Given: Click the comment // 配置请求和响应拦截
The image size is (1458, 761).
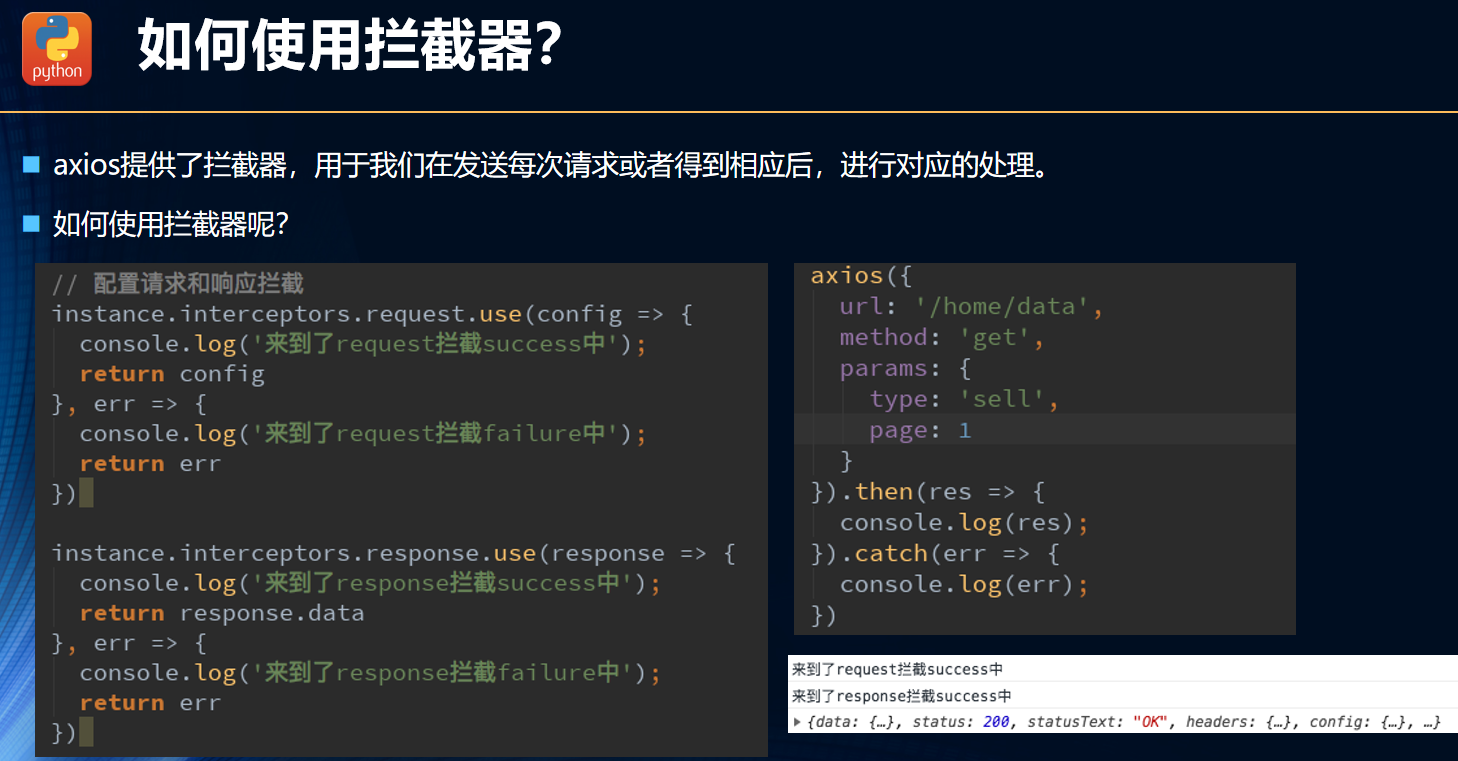Looking at the screenshot, I should [x=178, y=284].
